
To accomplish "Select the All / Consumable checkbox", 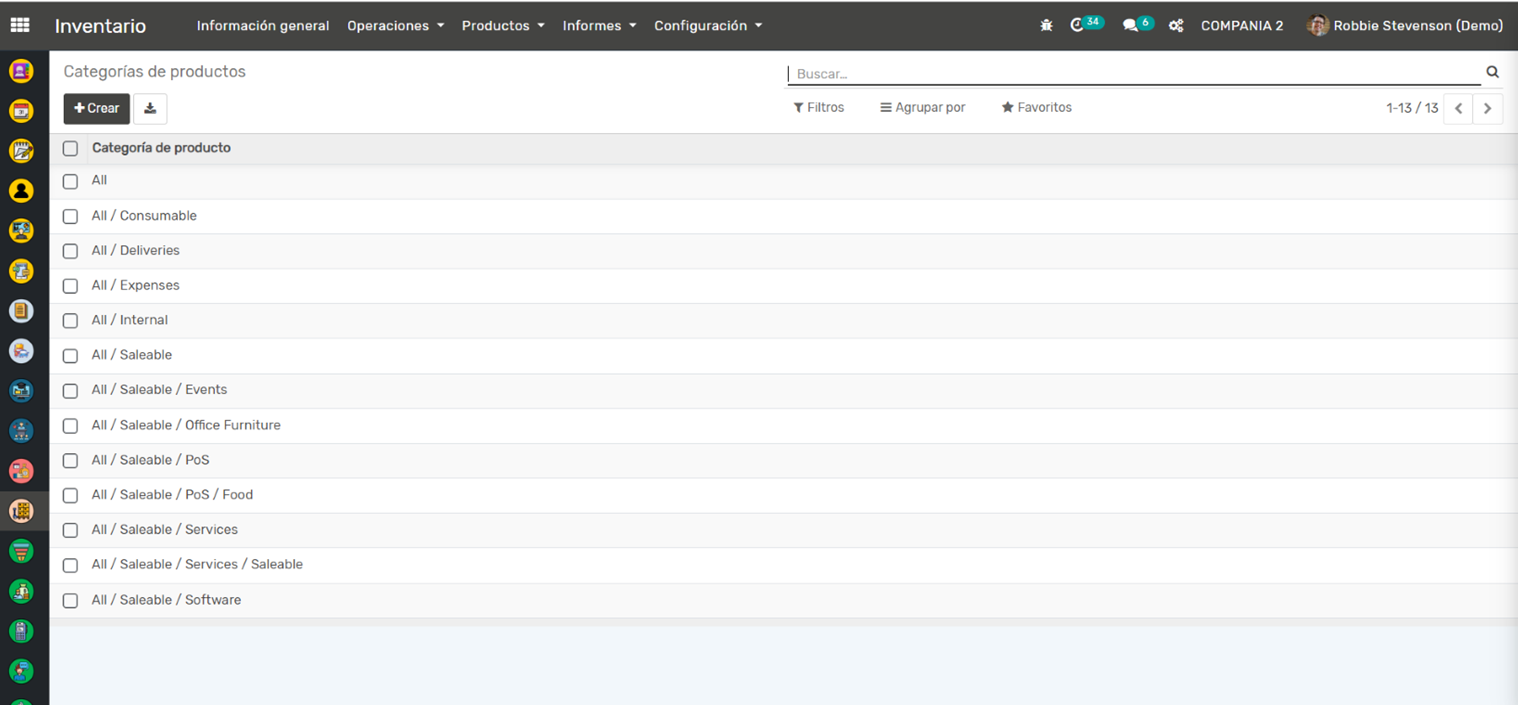I will pyautogui.click(x=70, y=216).
